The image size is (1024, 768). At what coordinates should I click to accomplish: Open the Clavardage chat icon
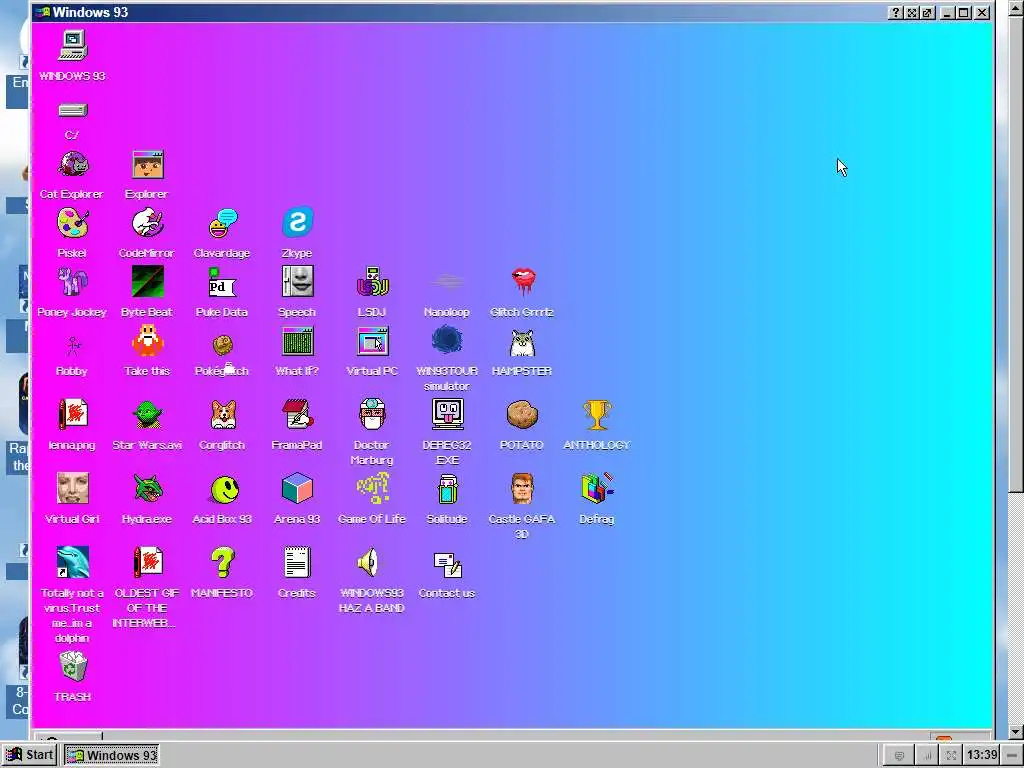223,223
